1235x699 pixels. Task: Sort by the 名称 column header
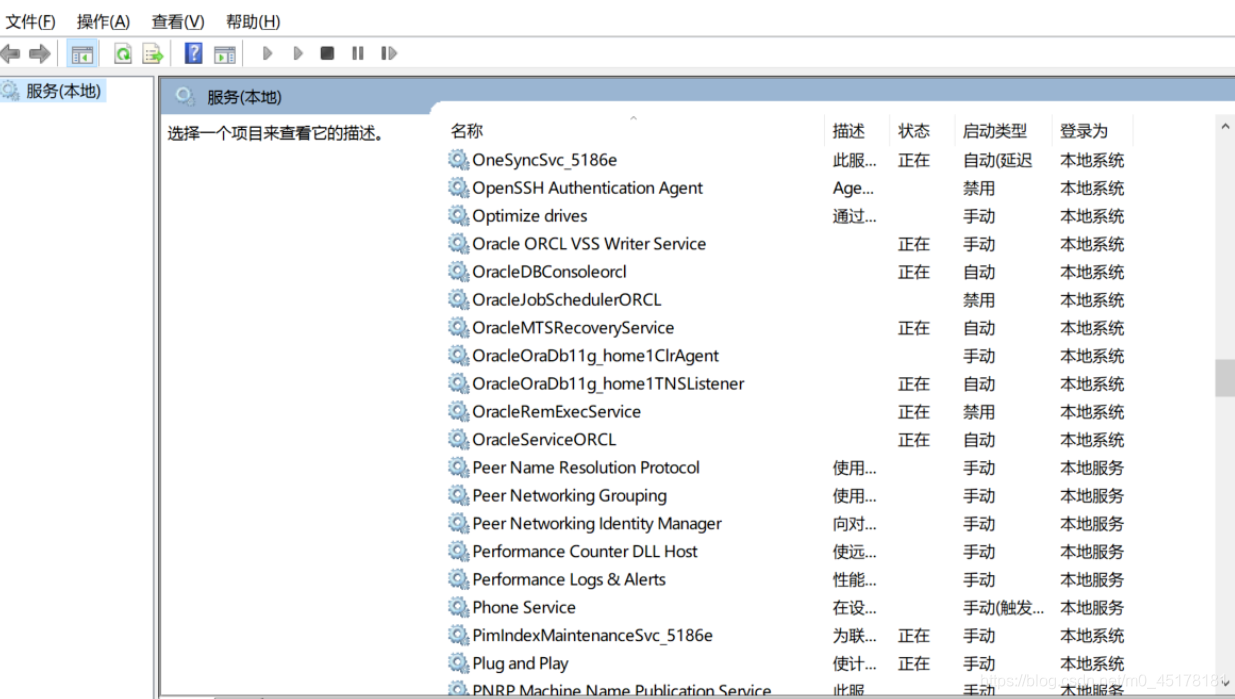(x=467, y=131)
